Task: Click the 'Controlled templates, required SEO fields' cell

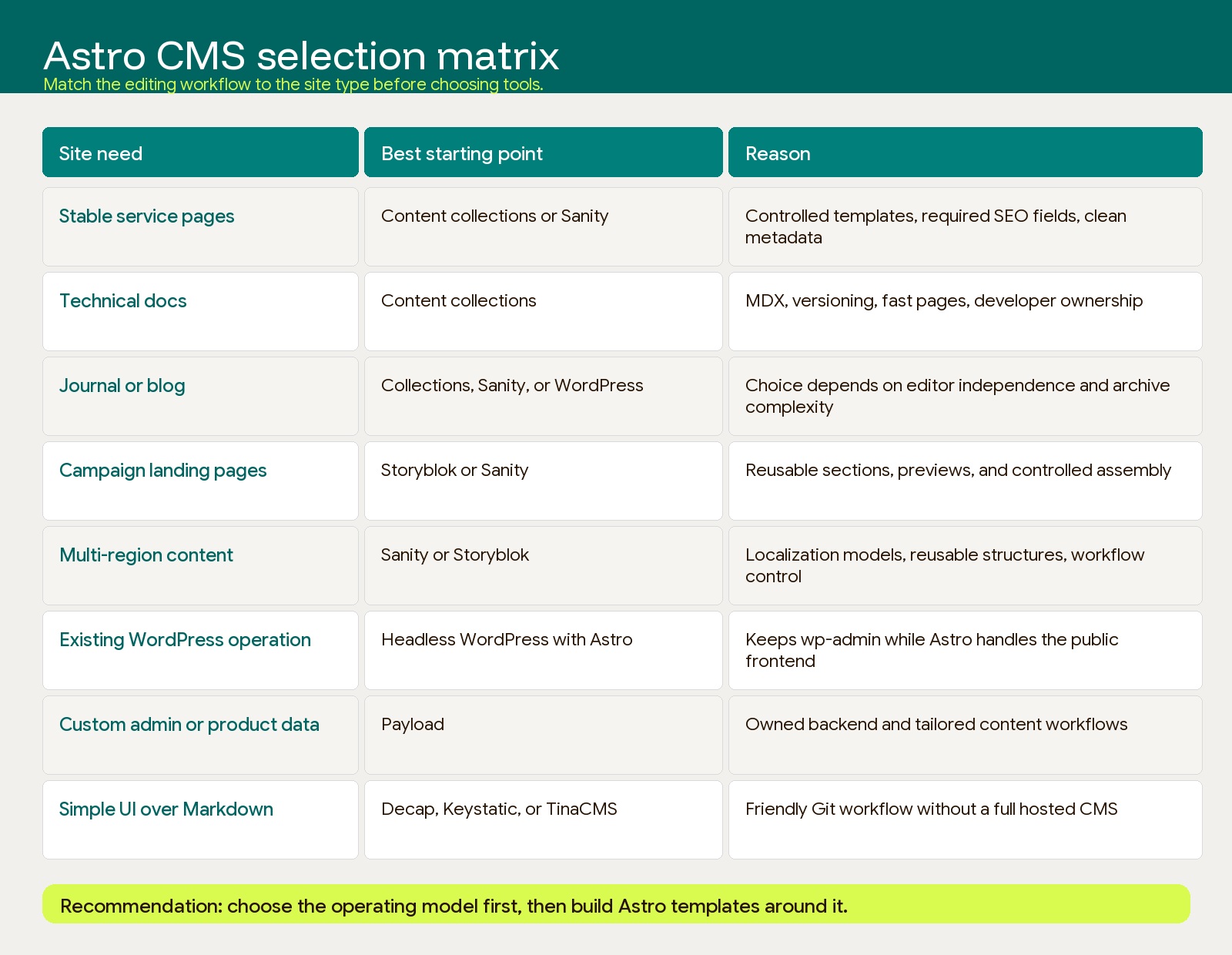Action: tap(966, 226)
